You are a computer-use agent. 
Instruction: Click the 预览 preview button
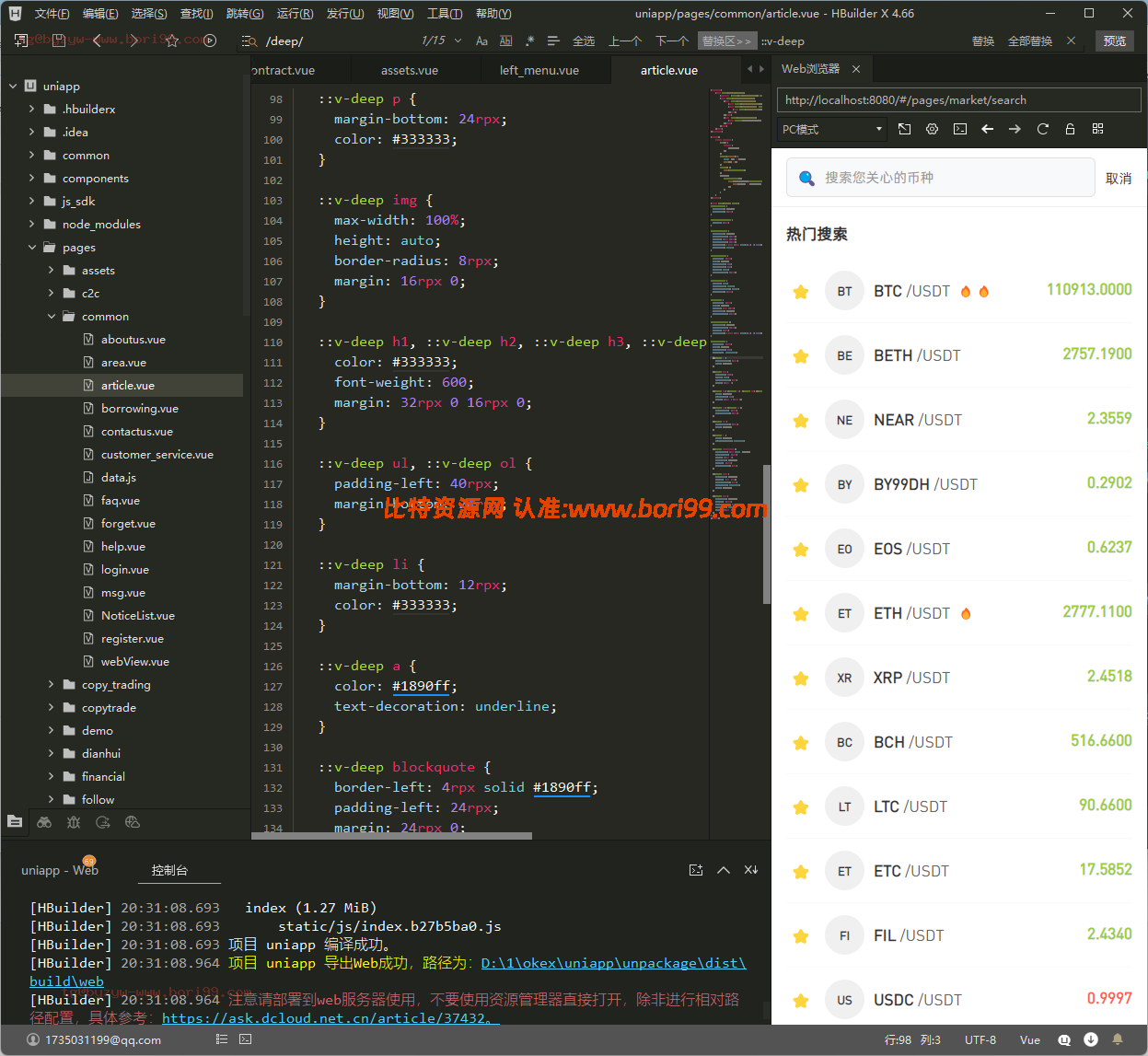(1115, 41)
